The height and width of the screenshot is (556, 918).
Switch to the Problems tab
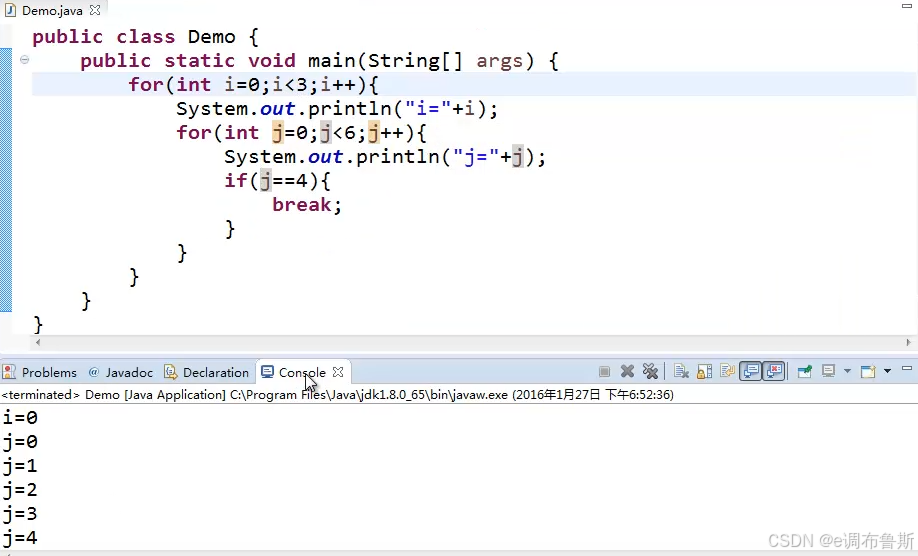40,372
